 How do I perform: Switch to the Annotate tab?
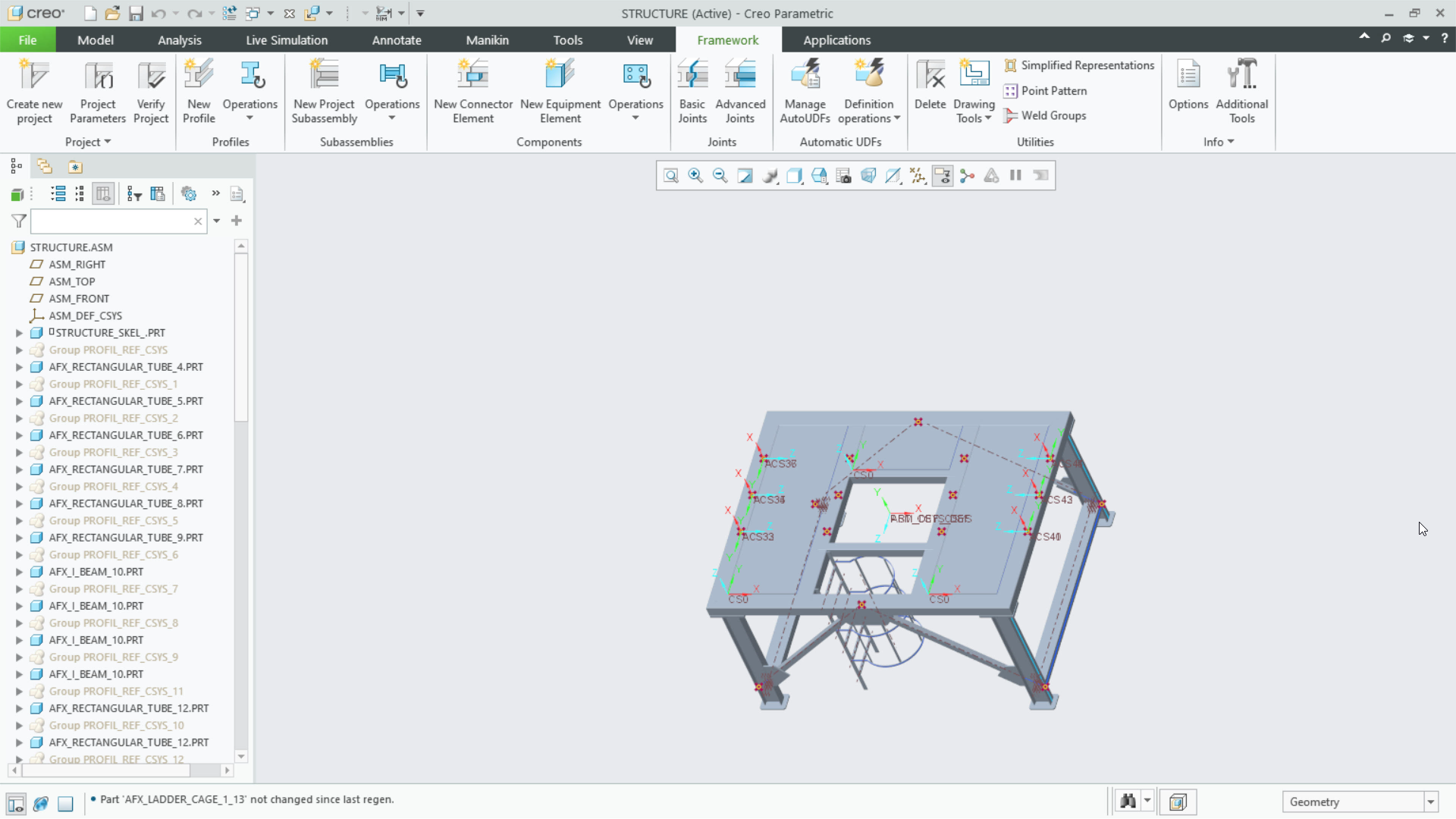tap(397, 40)
